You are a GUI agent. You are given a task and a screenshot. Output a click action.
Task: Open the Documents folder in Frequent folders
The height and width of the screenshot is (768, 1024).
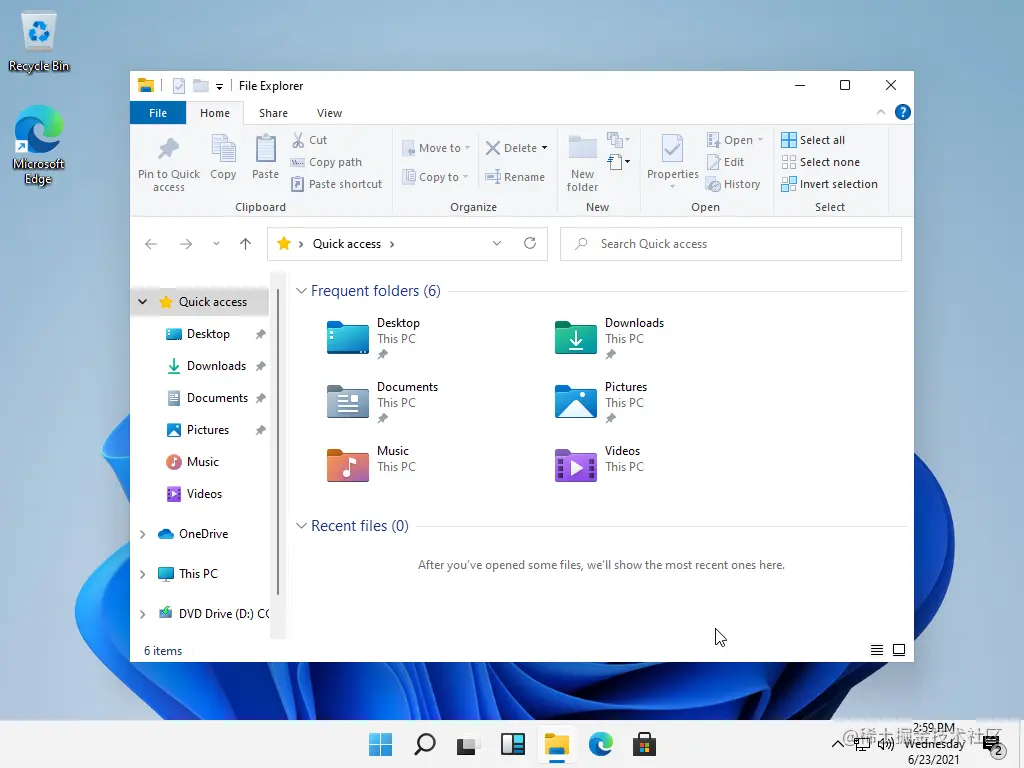[382, 402]
